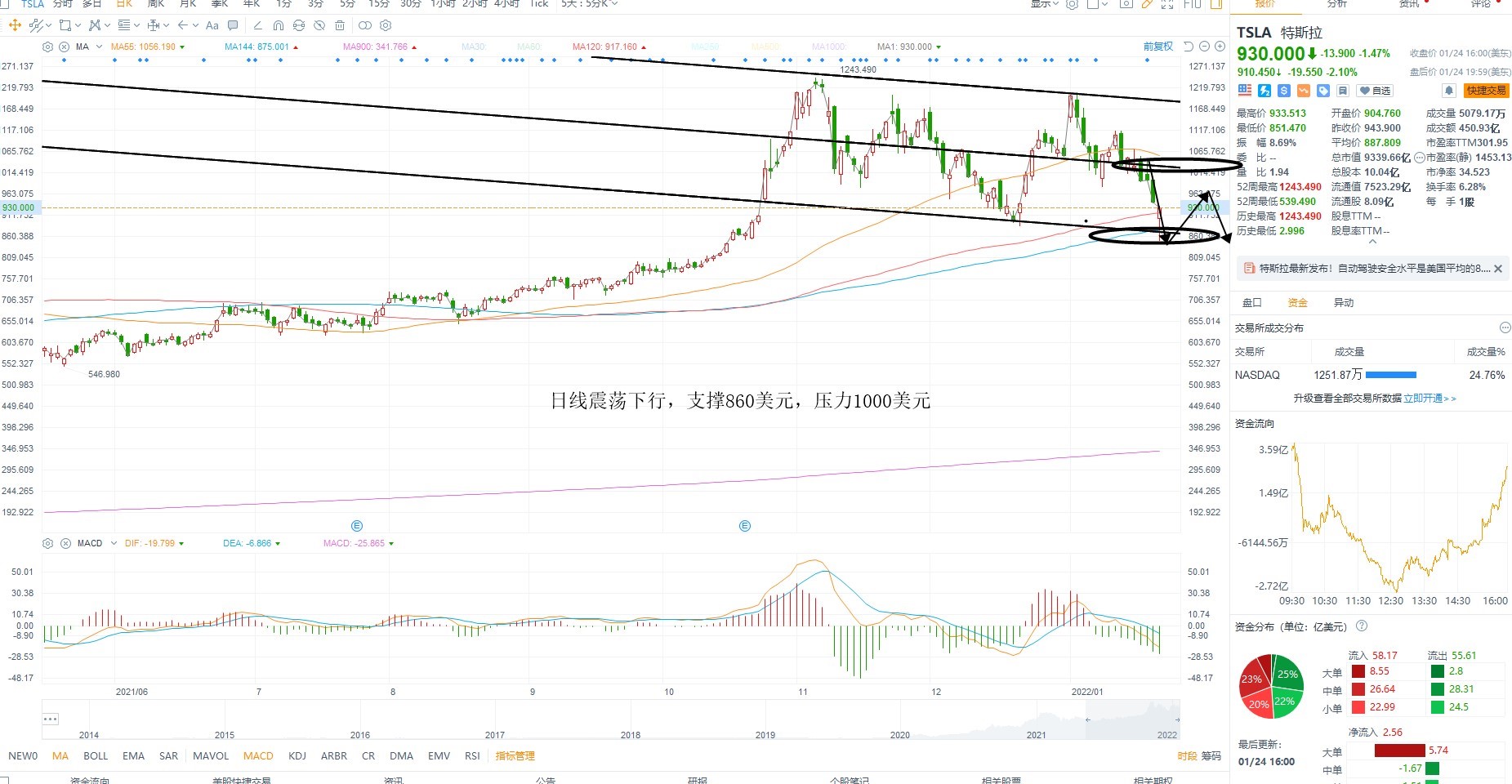Switch to the 异动 tab
The image size is (1512, 784).
tap(1344, 302)
